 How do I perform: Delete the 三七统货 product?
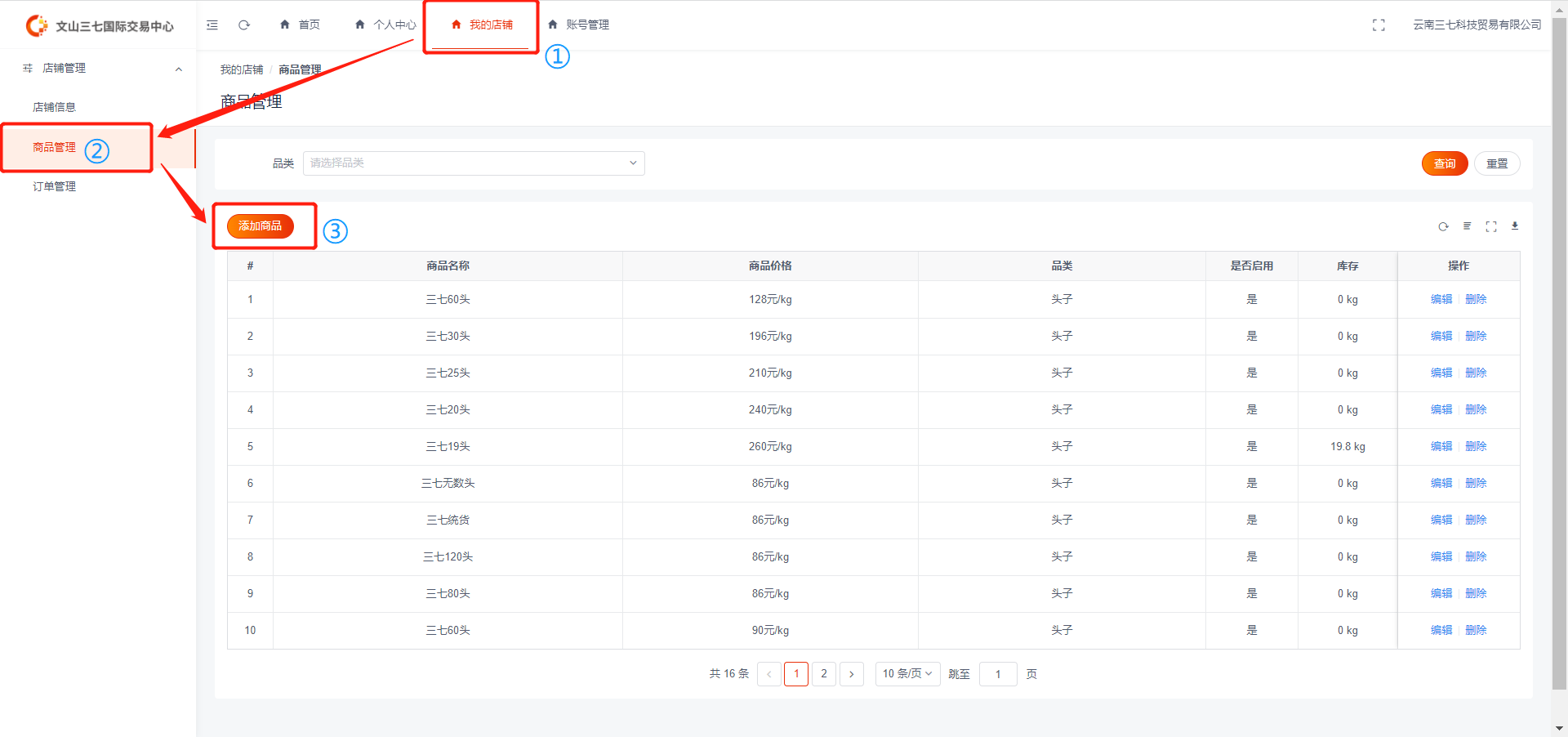pos(1476,520)
